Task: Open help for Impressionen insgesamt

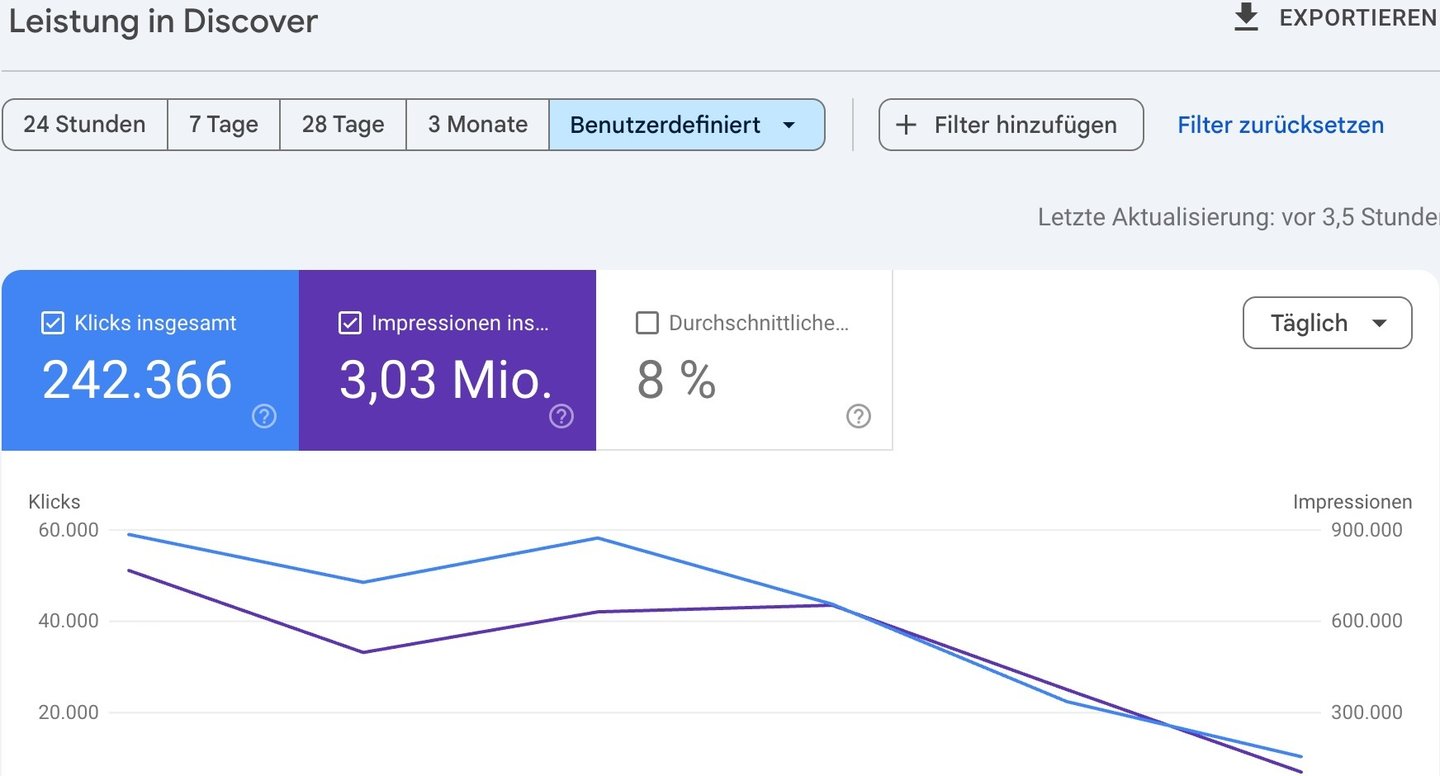Action: (561, 416)
